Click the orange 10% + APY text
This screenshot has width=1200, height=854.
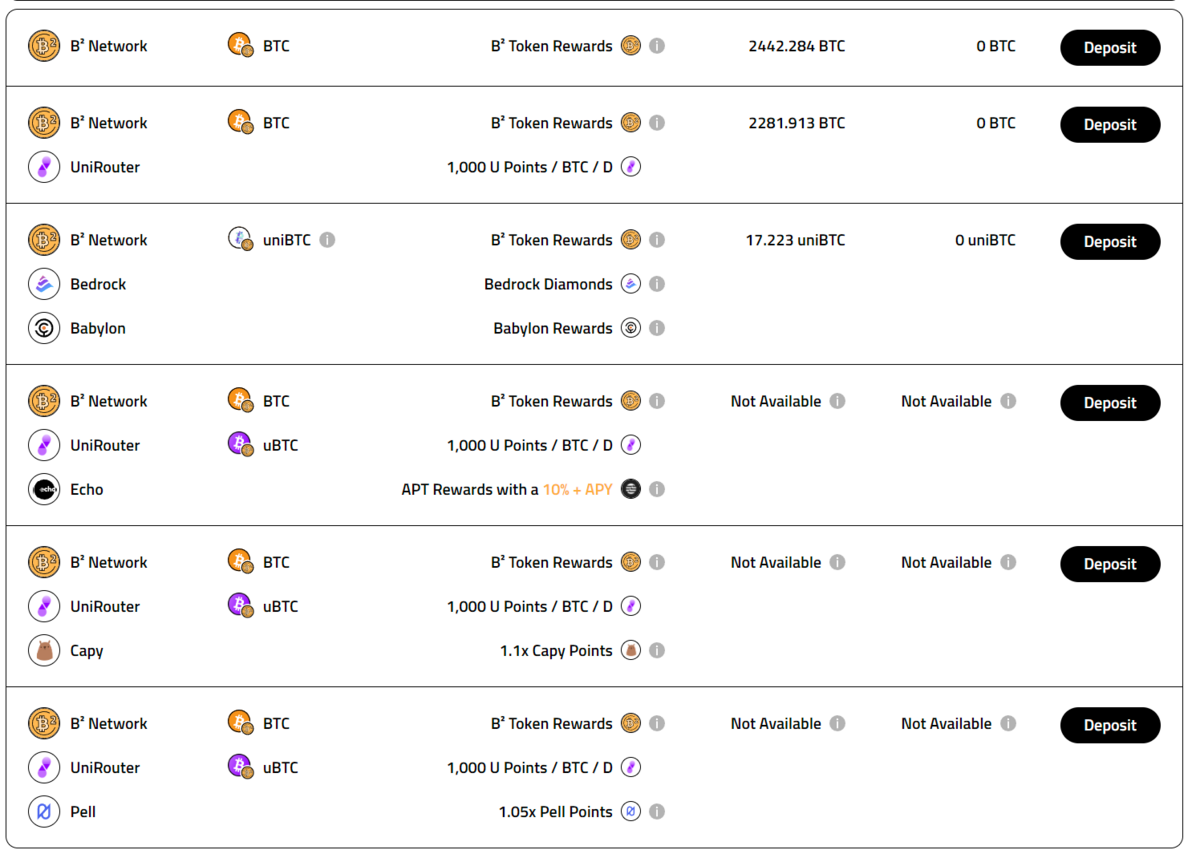[x=578, y=489]
